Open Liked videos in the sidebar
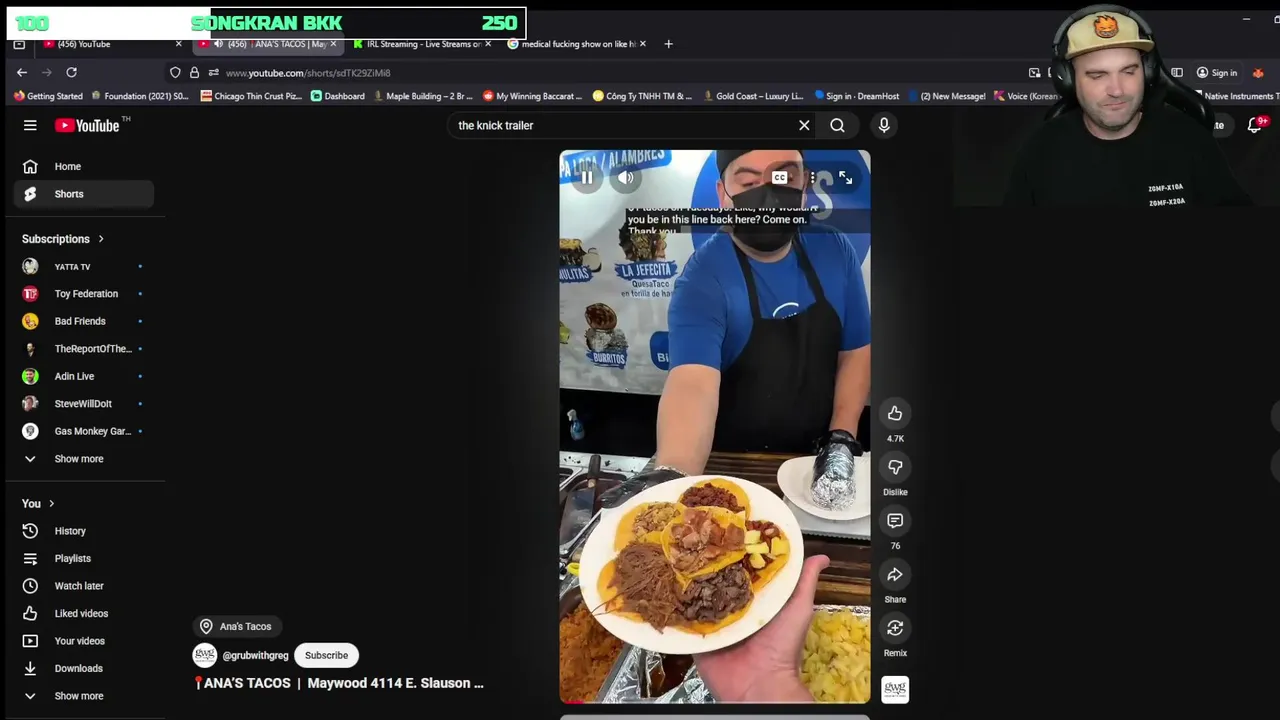1280x720 pixels. click(x=84, y=613)
